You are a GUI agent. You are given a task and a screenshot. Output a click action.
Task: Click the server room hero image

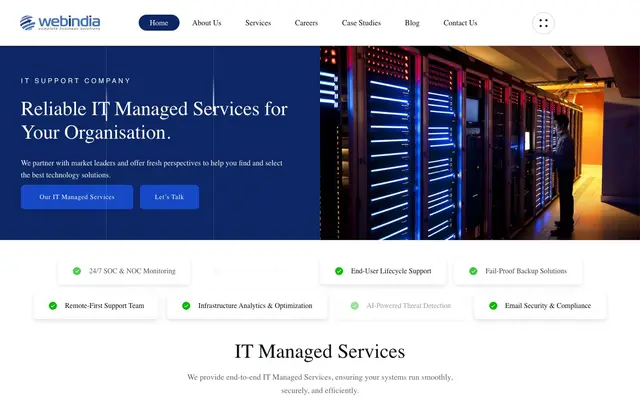480,143
